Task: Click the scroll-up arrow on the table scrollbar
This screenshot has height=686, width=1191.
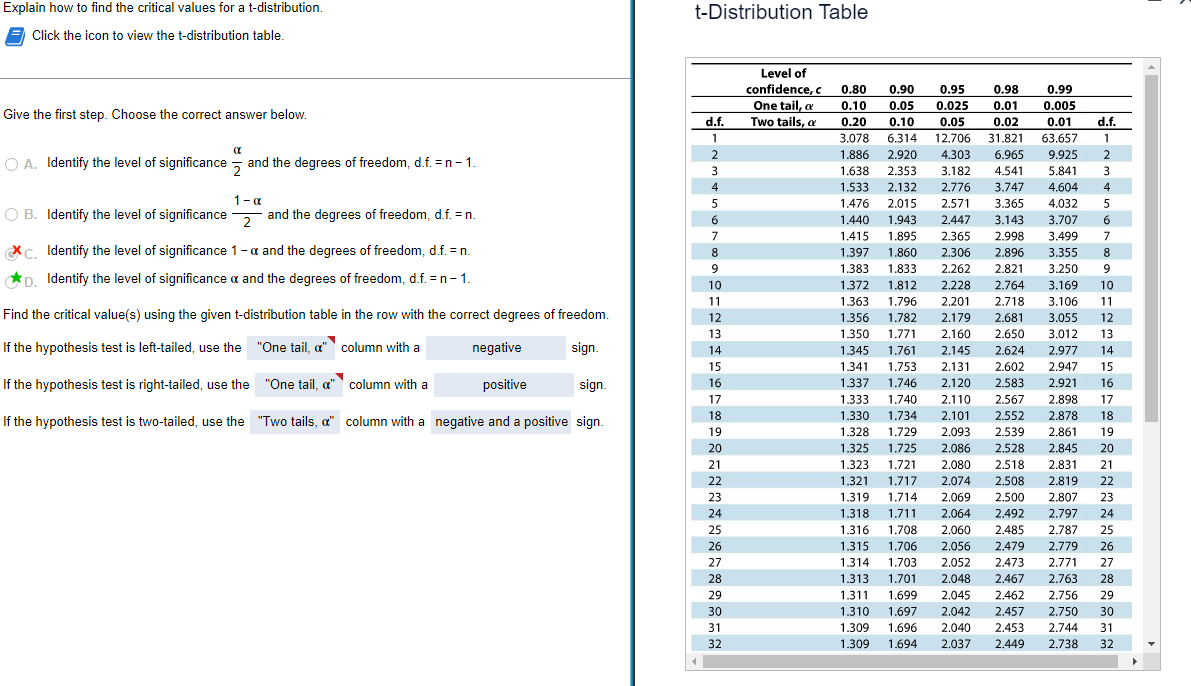Action: point(1150,68)
